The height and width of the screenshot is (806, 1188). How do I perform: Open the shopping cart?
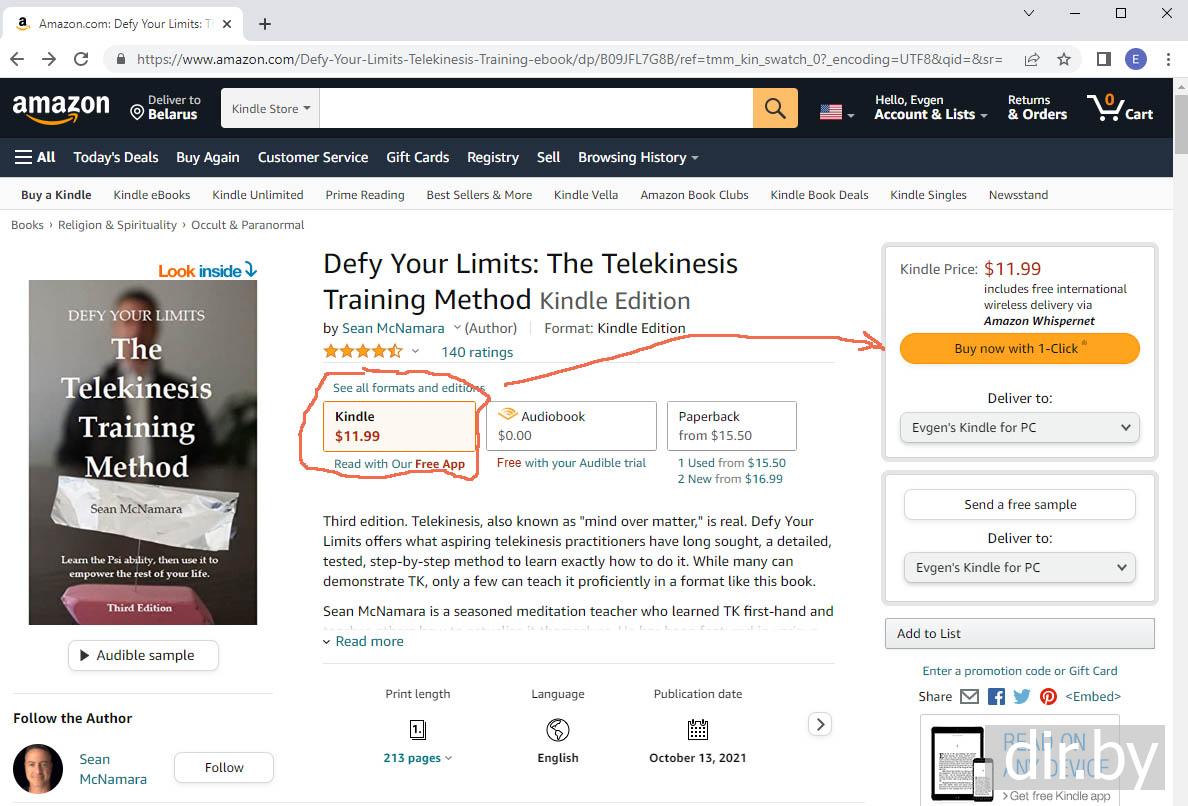(x=1120, y=108)
